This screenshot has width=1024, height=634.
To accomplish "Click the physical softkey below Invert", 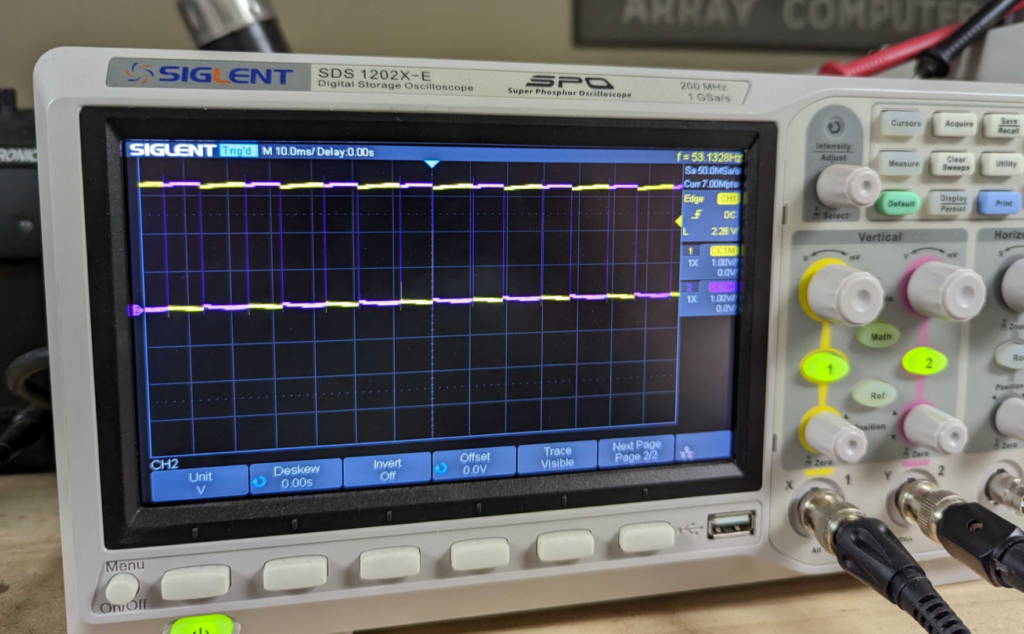I will tap(389, 563).
